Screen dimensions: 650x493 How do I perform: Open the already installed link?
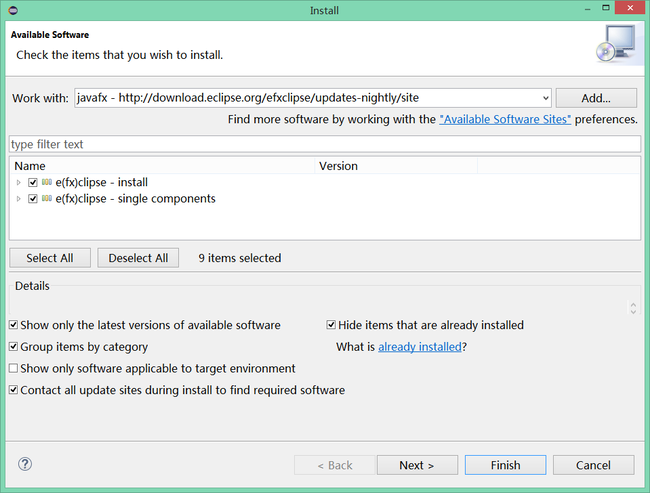pyautogui.click(x=420, y=347)
